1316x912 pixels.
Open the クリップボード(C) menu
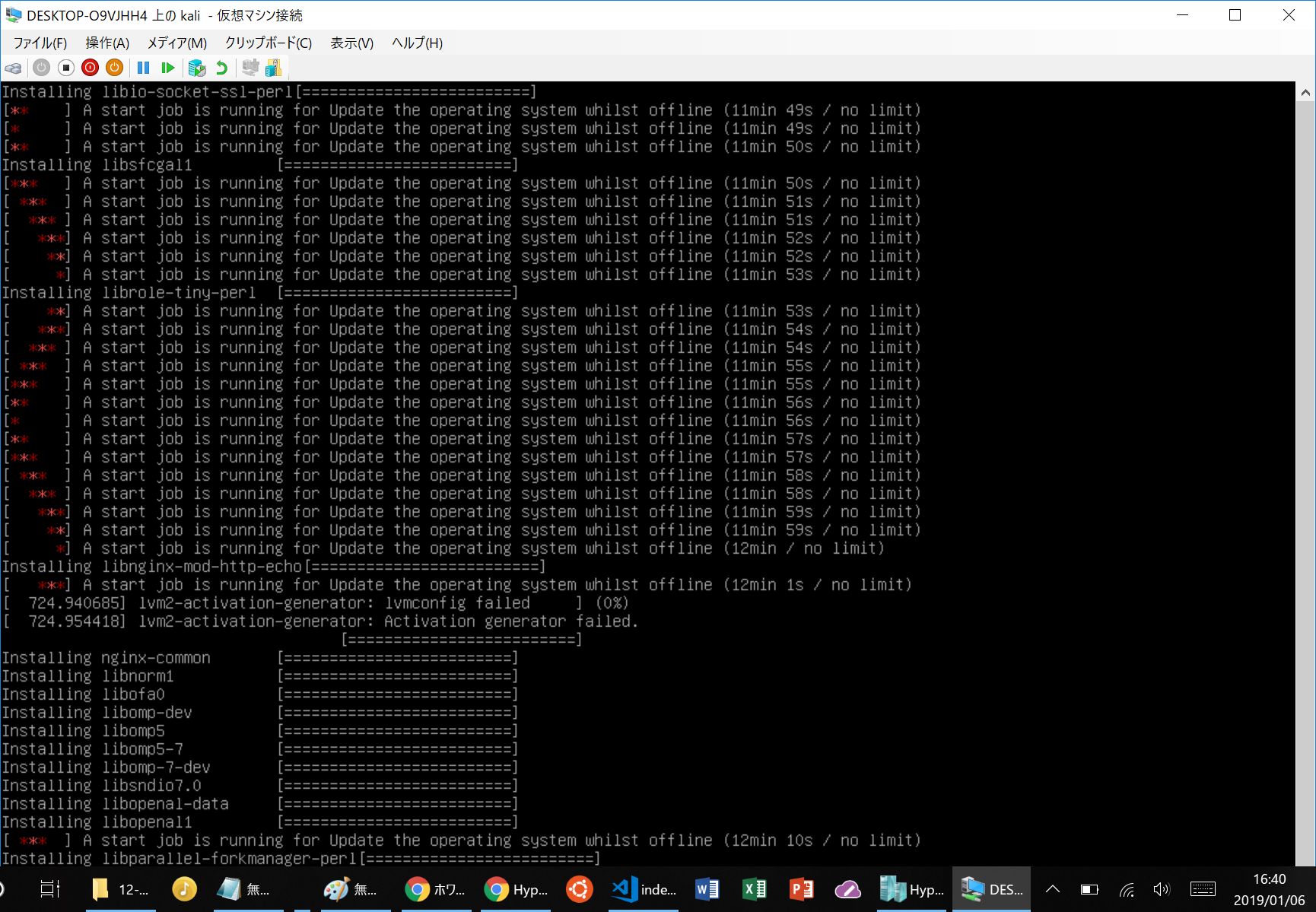[x=268, y=43]
